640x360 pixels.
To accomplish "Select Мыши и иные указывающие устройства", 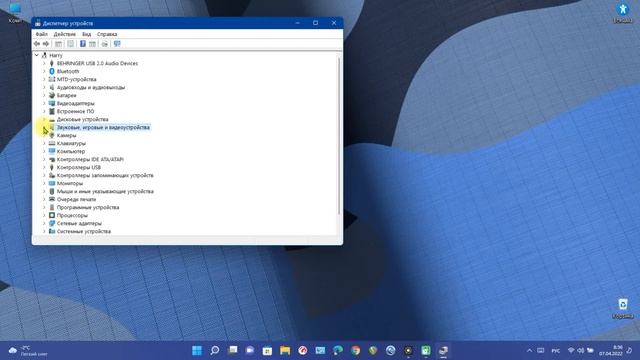I will click(x=105, y=191).
